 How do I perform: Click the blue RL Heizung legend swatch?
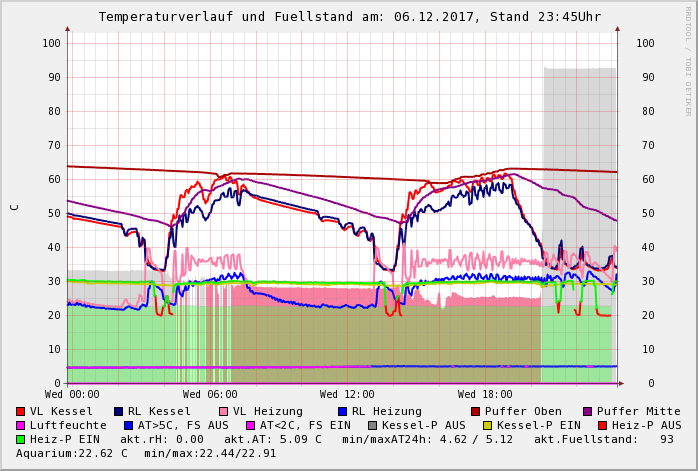click(342, 411)
